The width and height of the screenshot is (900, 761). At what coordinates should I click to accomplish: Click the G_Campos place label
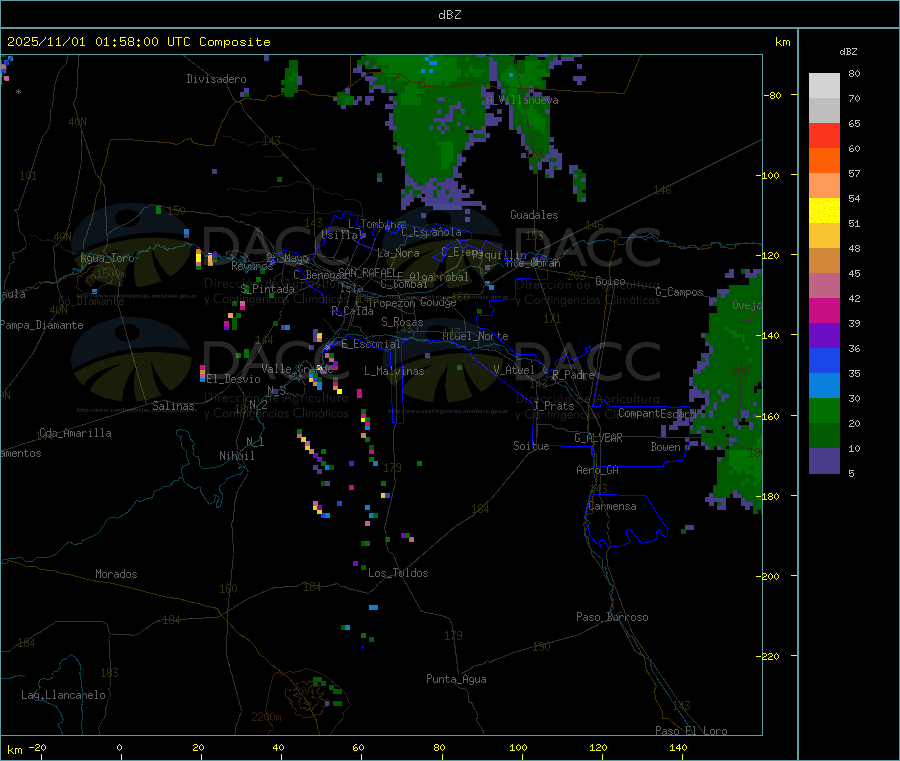click(x=680, y=292)
